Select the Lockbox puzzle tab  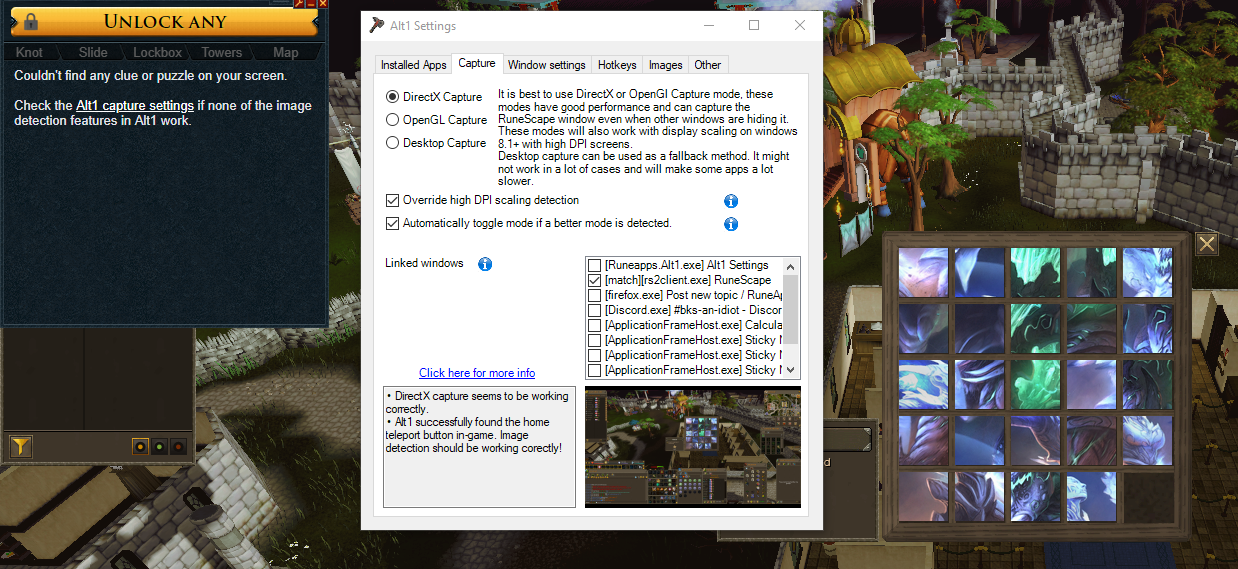click(x=158, y=52)
